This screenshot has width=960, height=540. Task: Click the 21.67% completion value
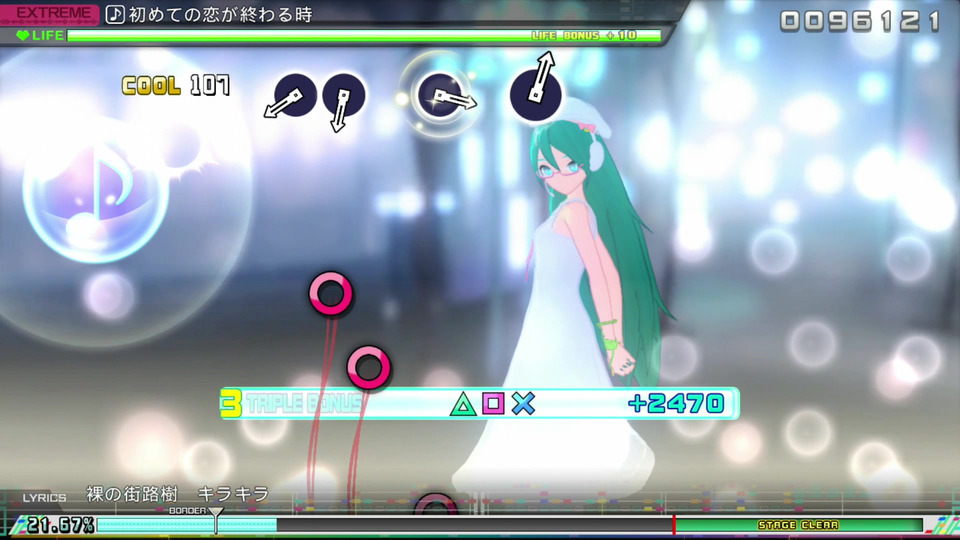(61, 525)
